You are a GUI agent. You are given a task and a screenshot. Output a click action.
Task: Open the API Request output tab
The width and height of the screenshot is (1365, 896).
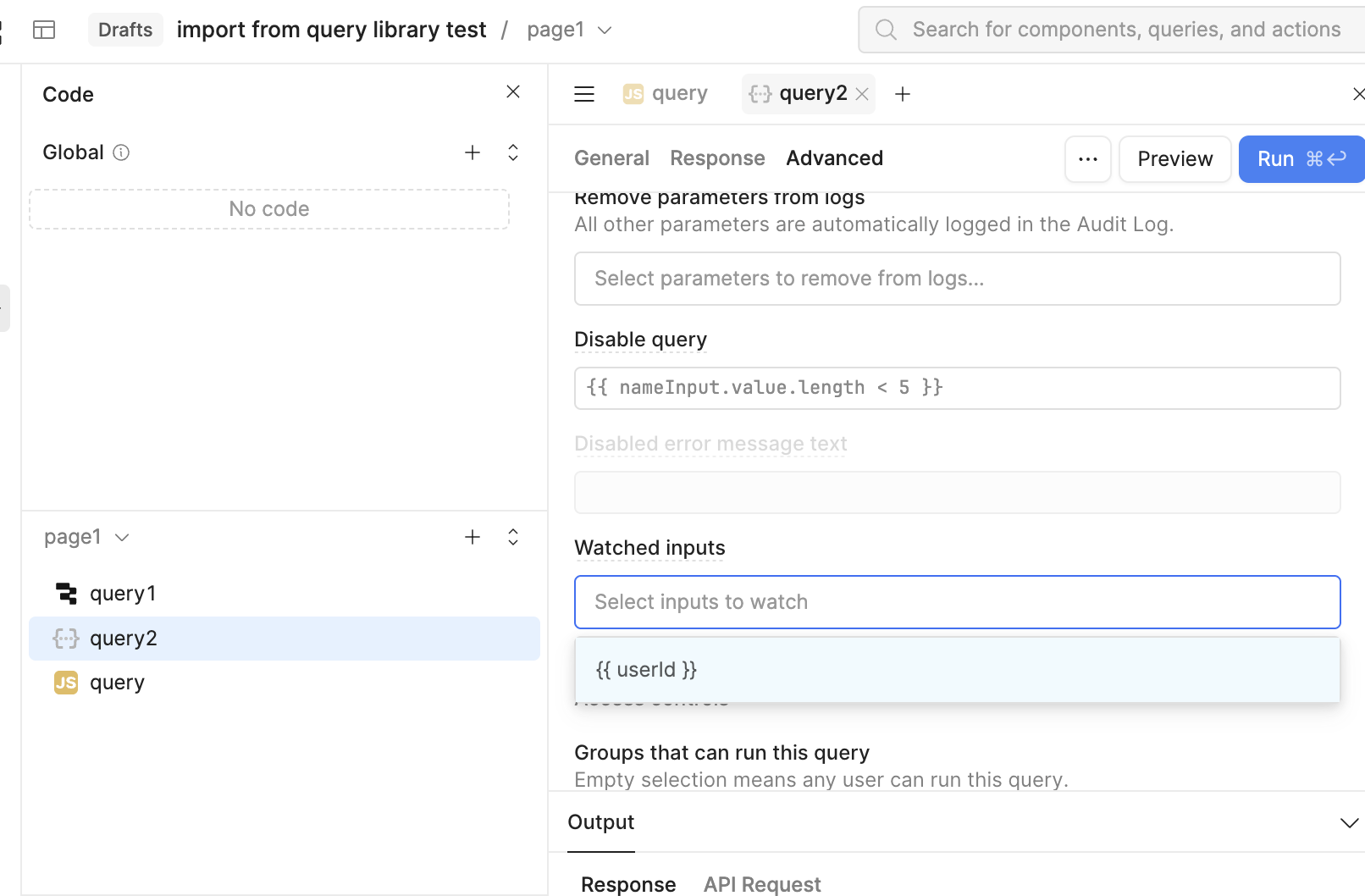pyautogui.click(x=762, y=884)
